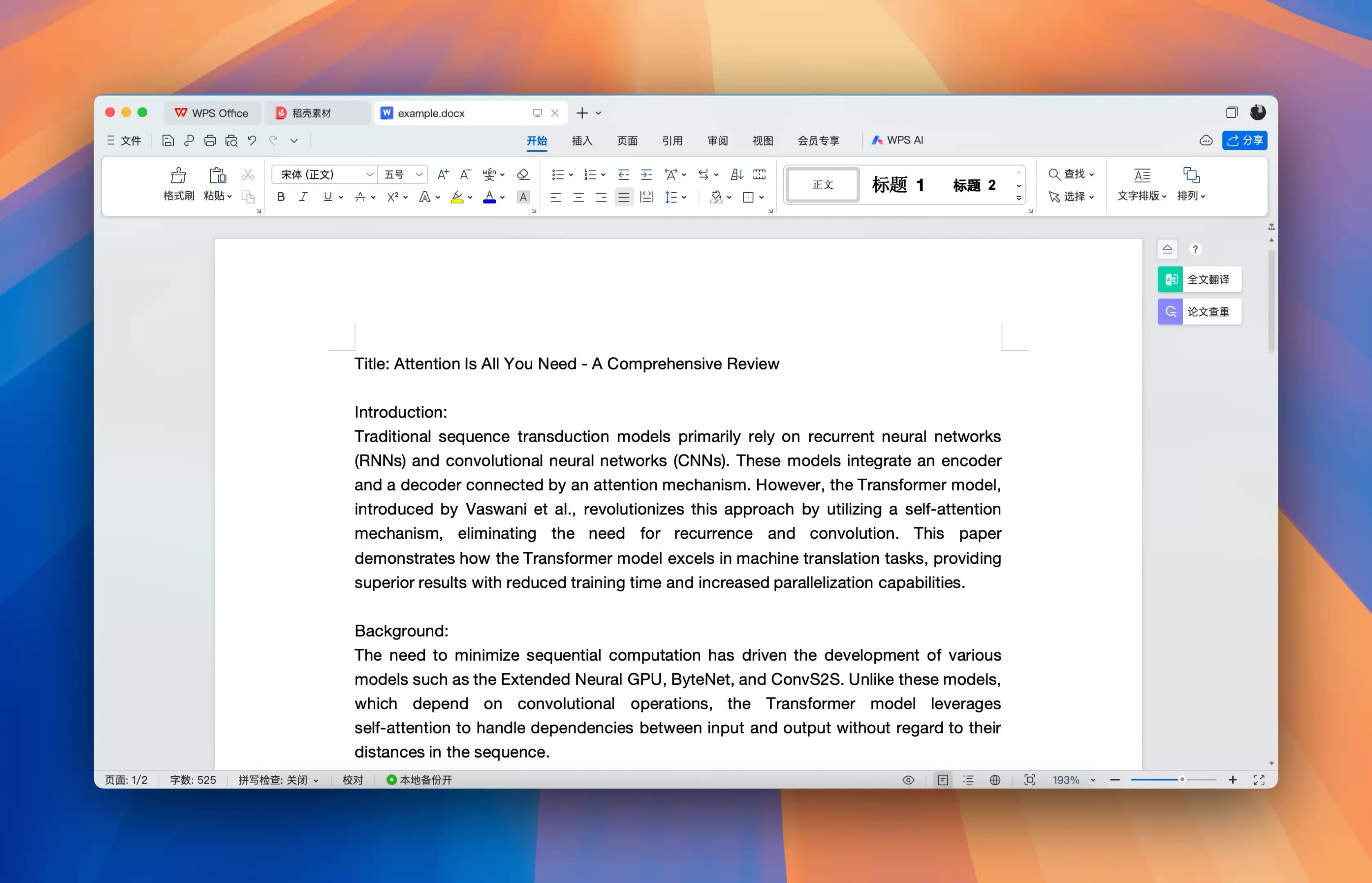Click the sort text icon
This screenshot has height=883, width=1372.
point(737,174)
